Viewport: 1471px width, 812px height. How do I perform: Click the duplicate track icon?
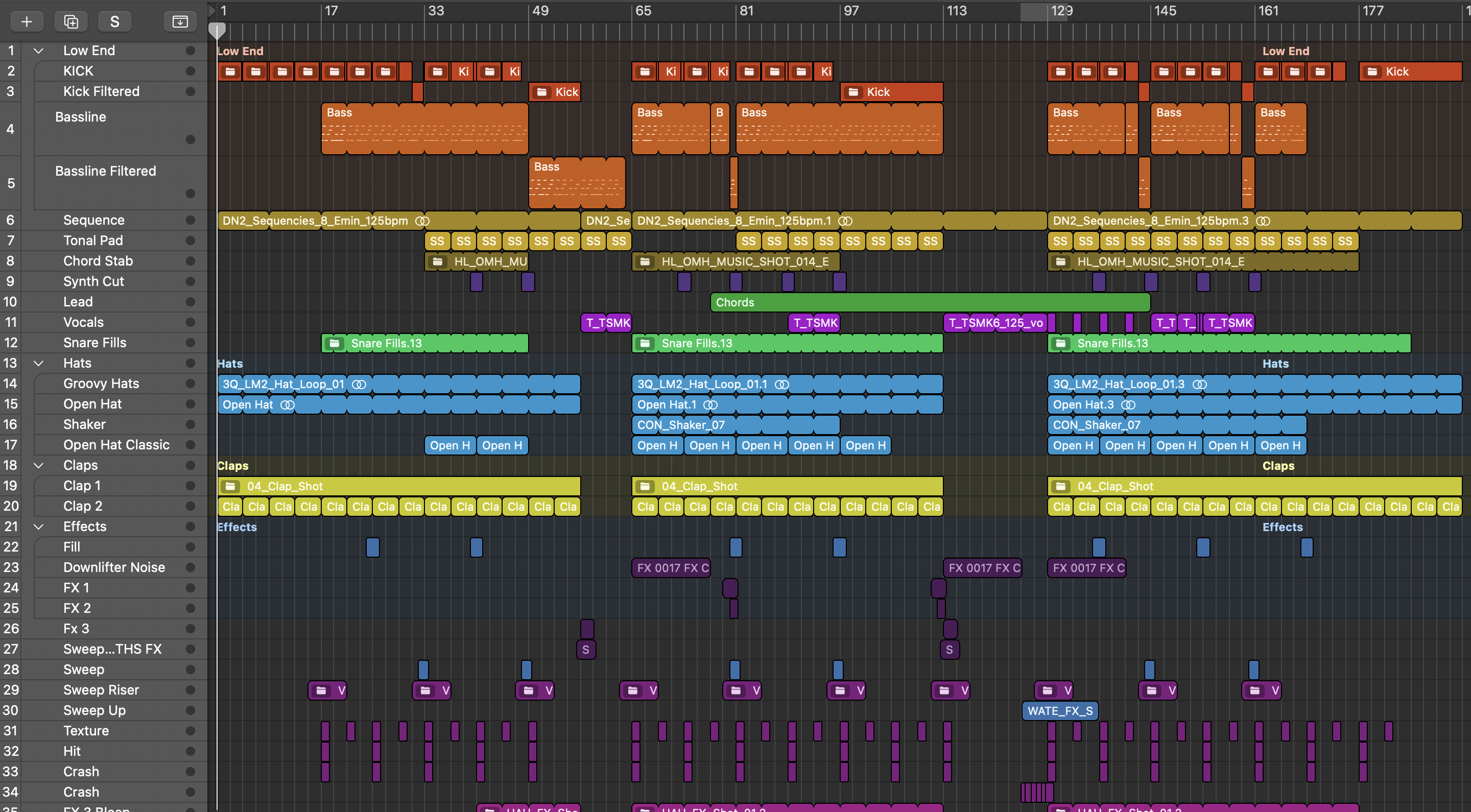click(71, 21)
